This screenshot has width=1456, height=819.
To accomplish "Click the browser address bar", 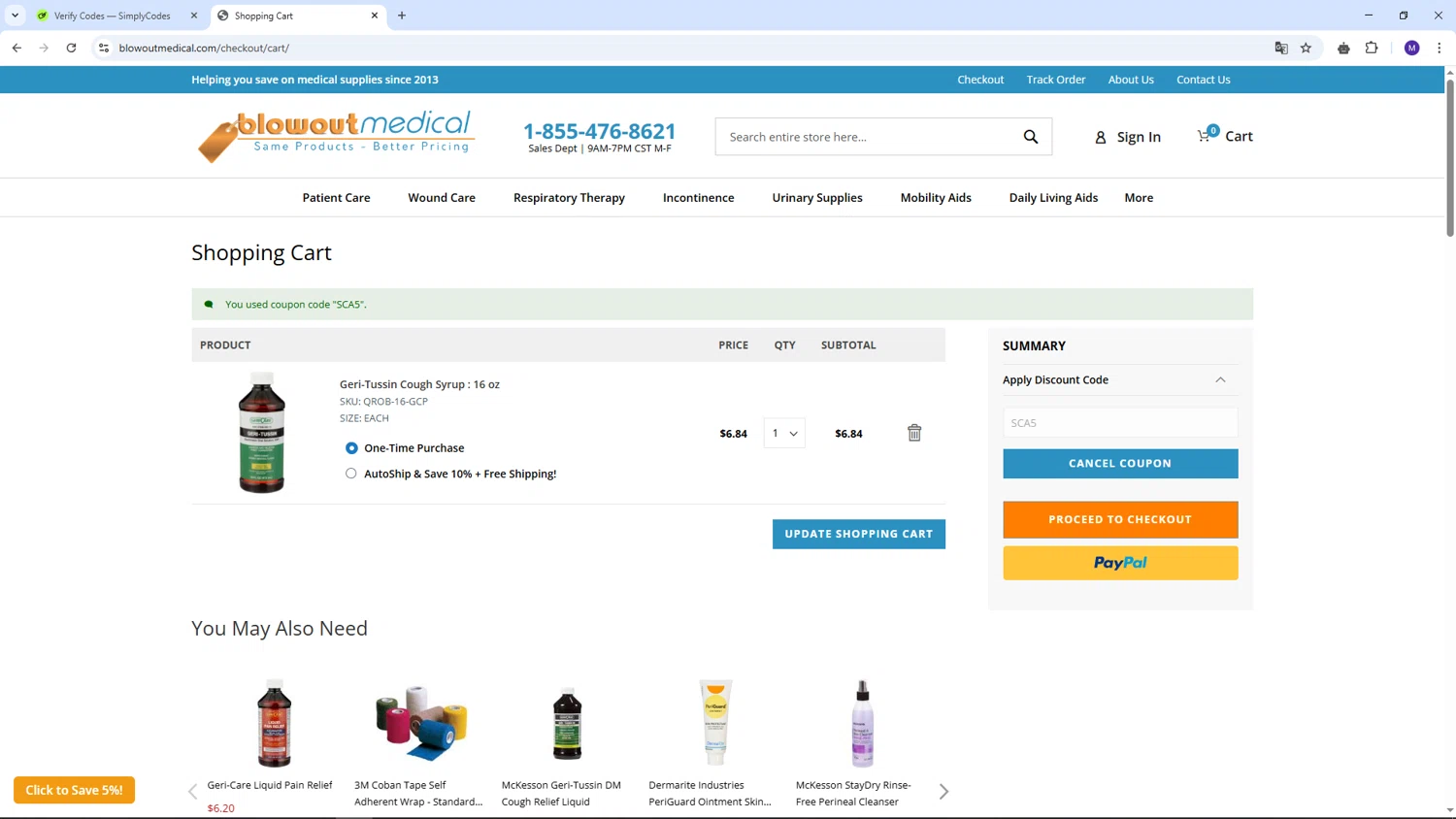I will coord(679,48).
